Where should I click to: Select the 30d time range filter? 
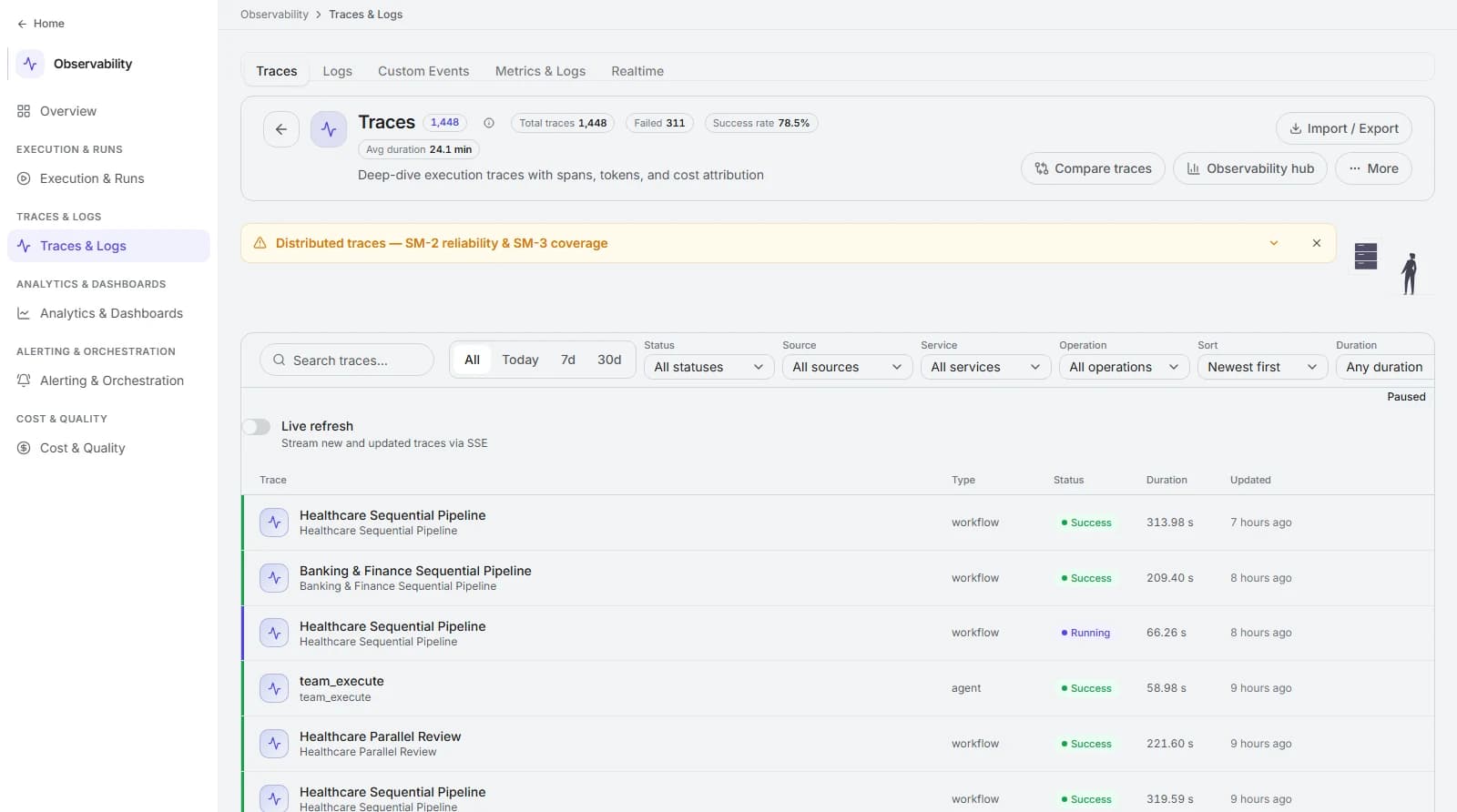click(609, 360)
